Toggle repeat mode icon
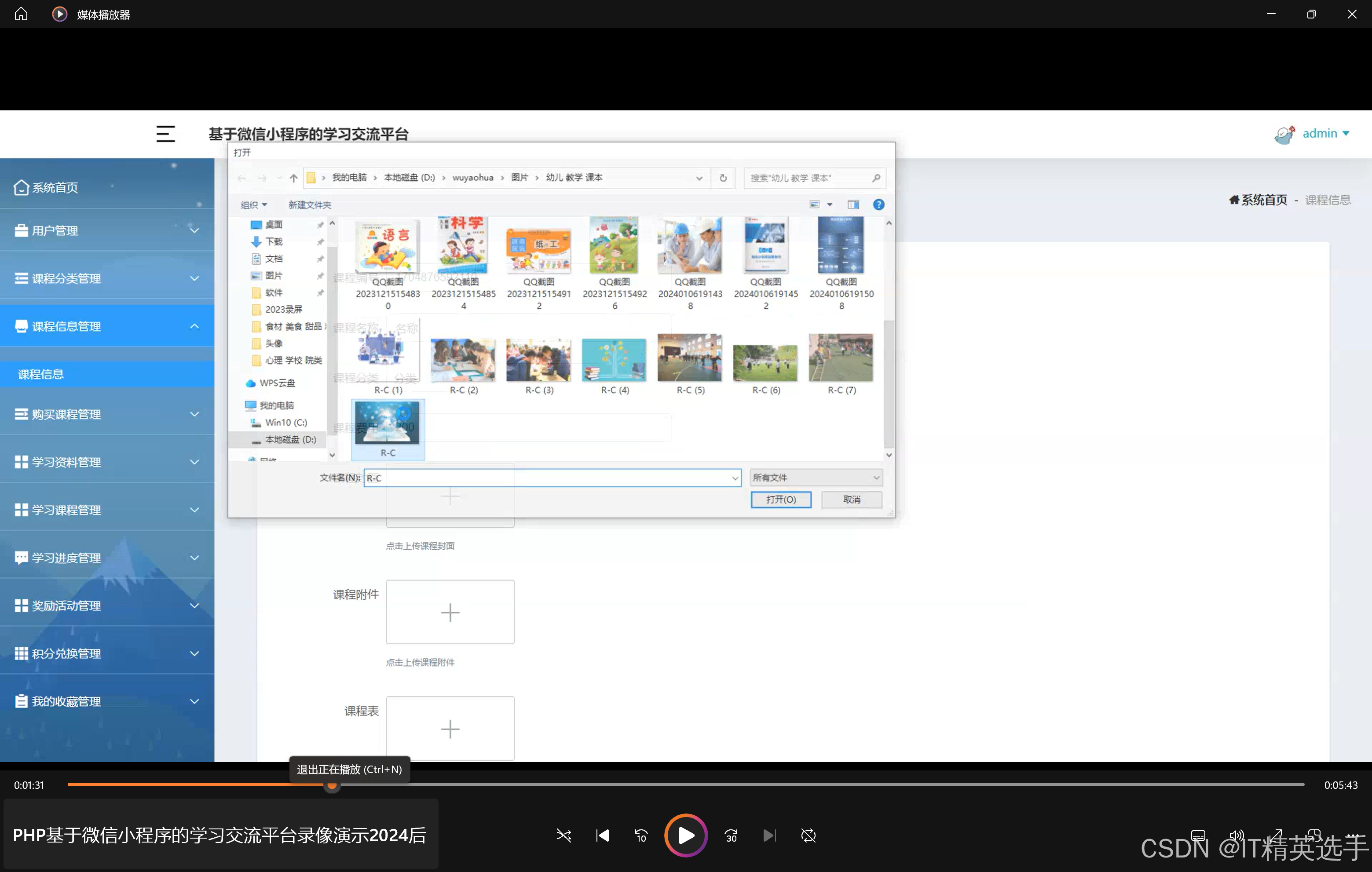This screenshot has width=1372, height=872. (808, 836)
